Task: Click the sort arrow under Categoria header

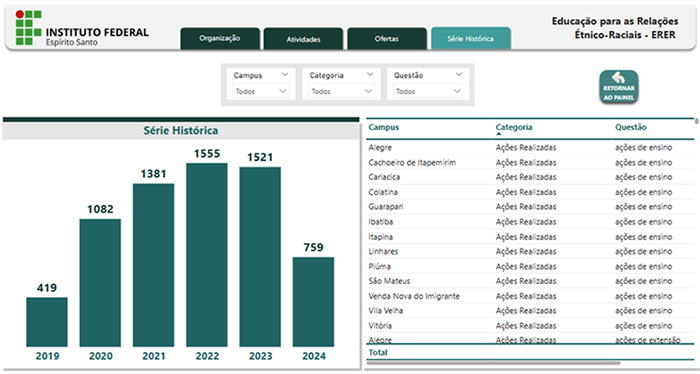Action: pos(499,133)
